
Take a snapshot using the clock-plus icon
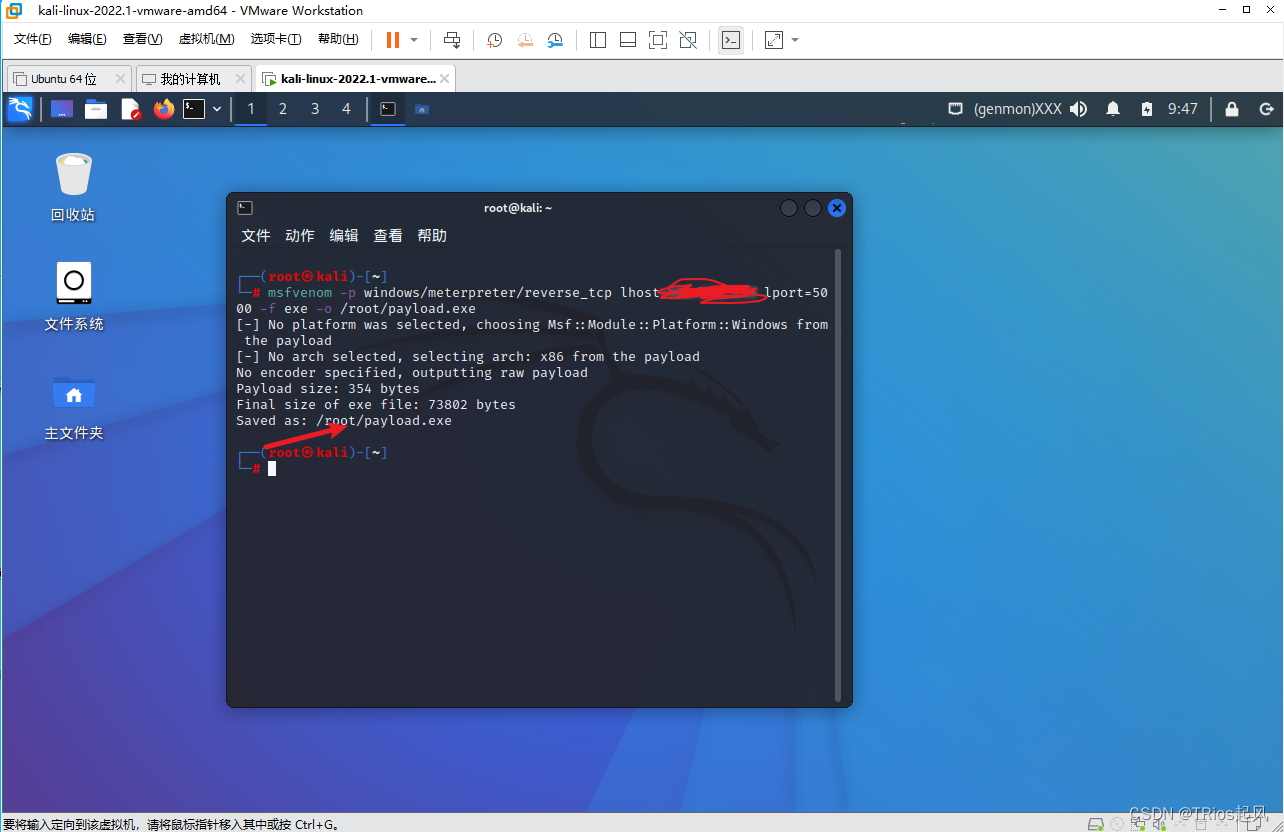(x=494, y=40)
